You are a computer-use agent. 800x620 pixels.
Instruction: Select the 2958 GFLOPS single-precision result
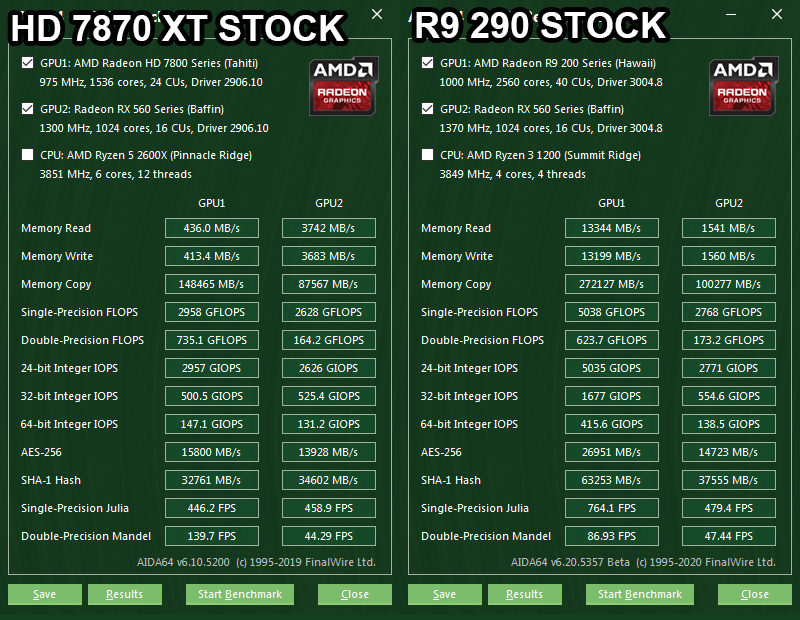coord(212,312)
